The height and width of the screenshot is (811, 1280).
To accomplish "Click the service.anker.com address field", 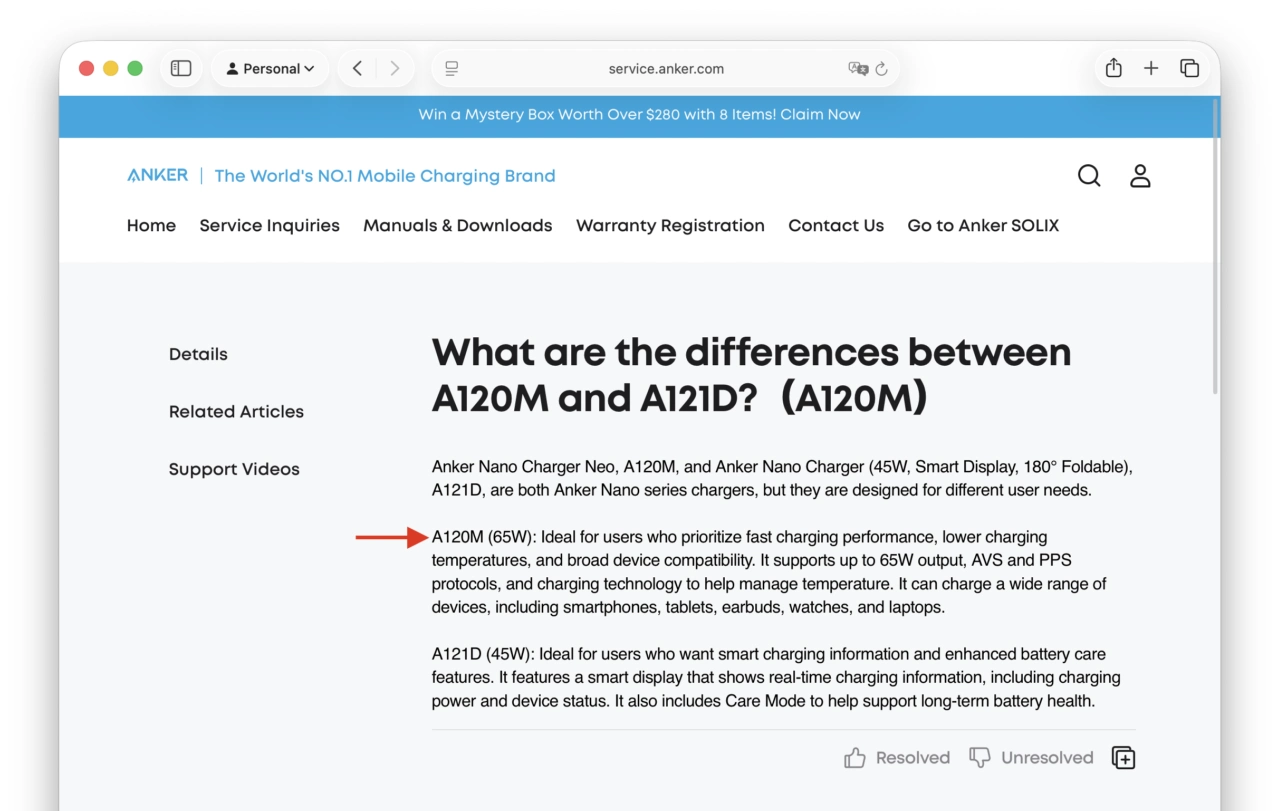I will [666, 69].
